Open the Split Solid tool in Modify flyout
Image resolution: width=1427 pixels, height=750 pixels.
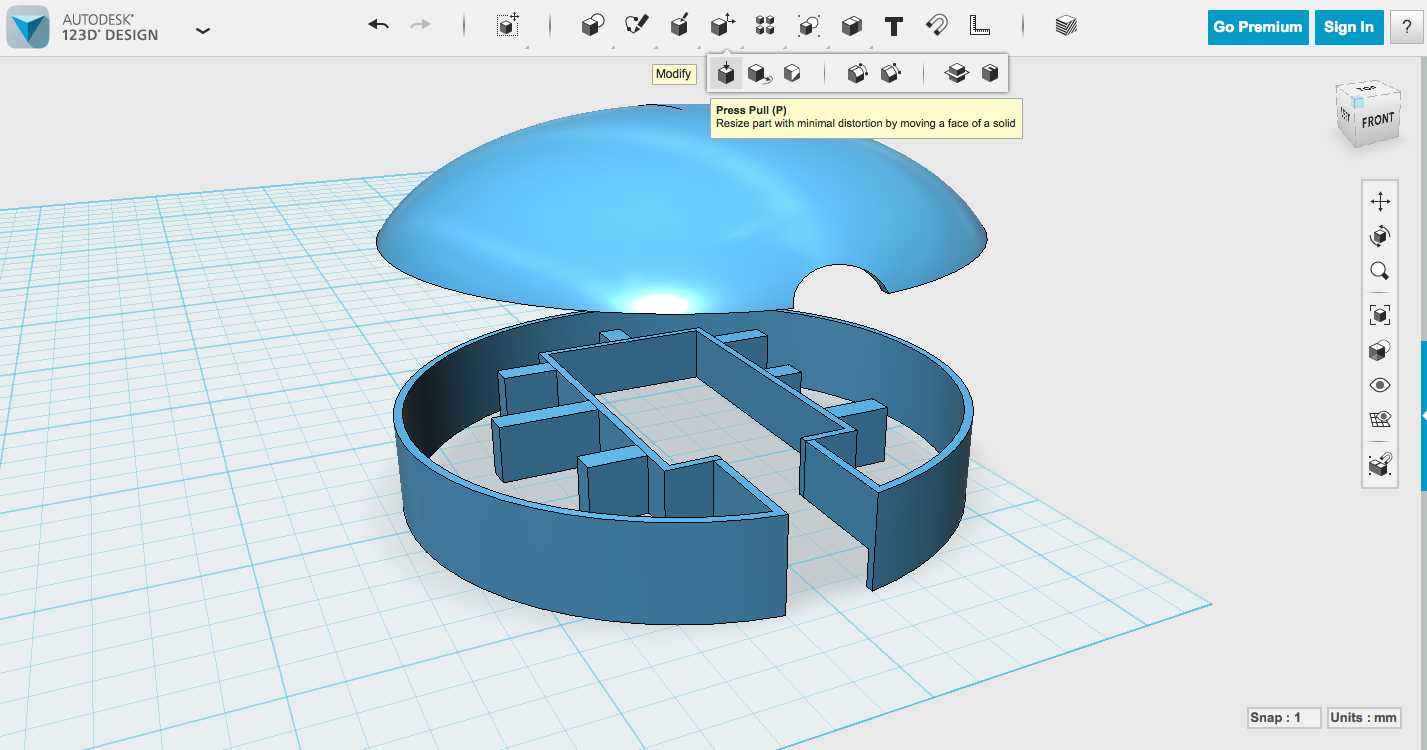pos(956,73)
